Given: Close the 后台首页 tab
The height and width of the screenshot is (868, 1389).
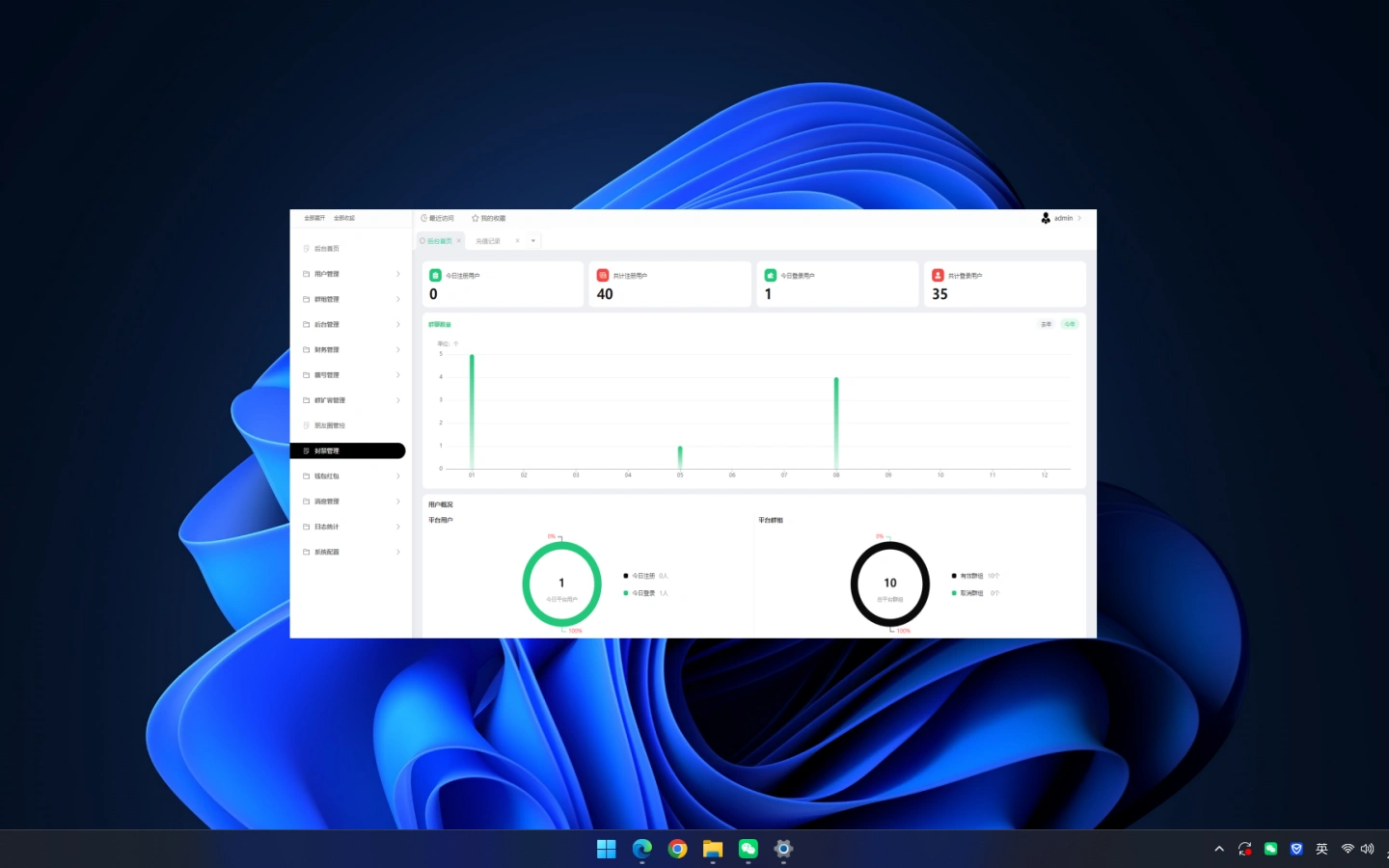Looking at the screenshot, I should (x=459, y=241).
